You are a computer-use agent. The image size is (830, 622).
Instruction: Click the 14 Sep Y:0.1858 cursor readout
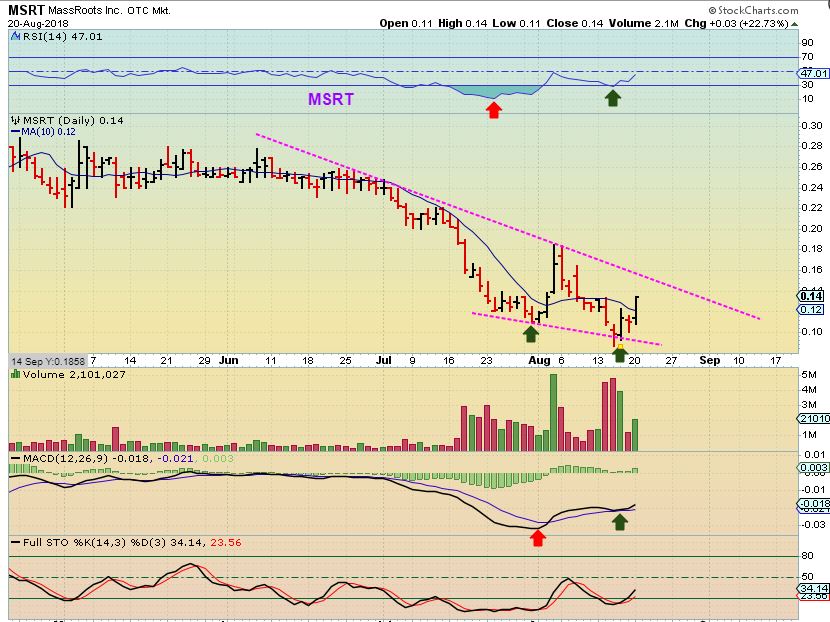[48, 361]
